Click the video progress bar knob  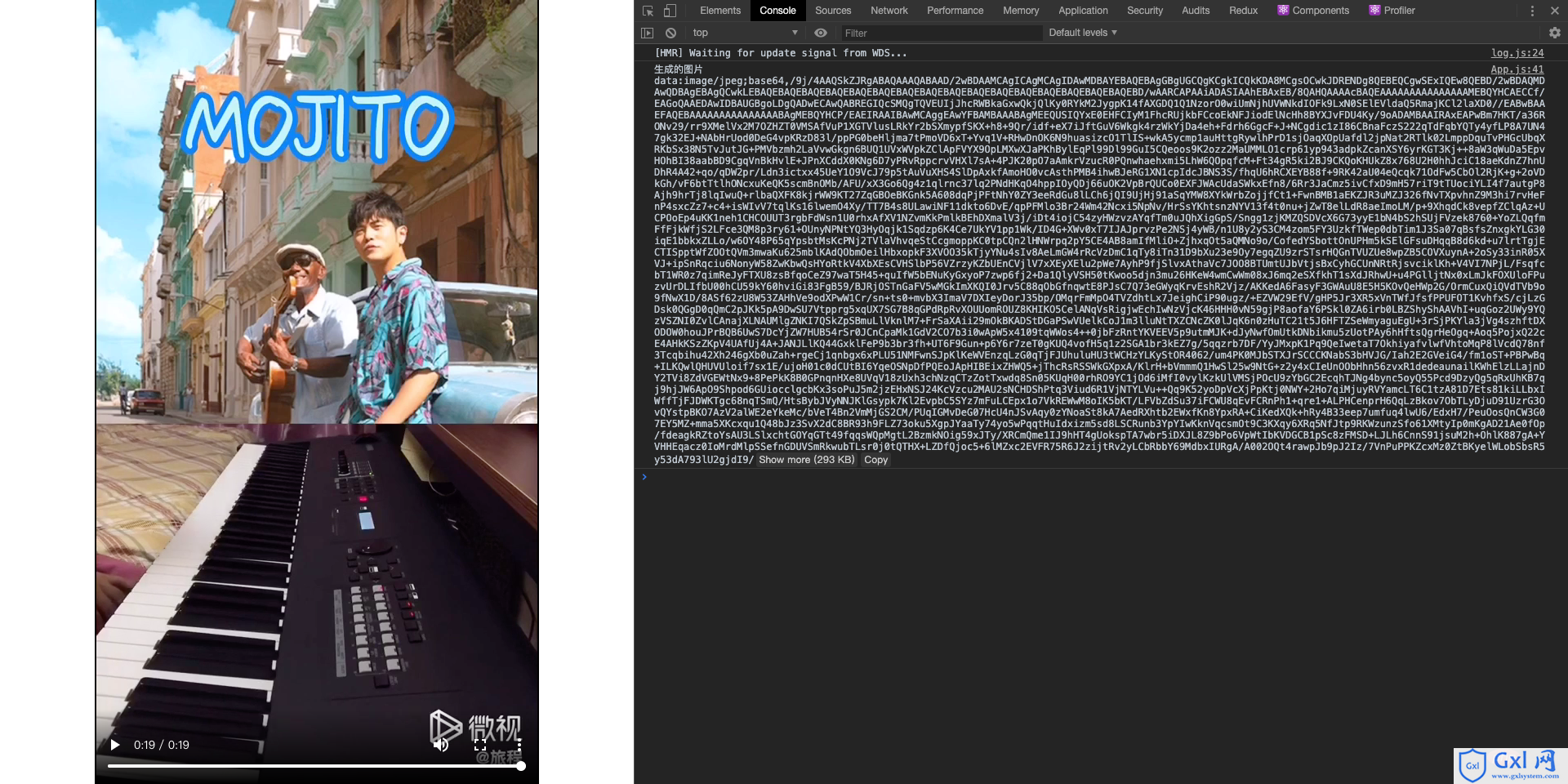[521, 766]
